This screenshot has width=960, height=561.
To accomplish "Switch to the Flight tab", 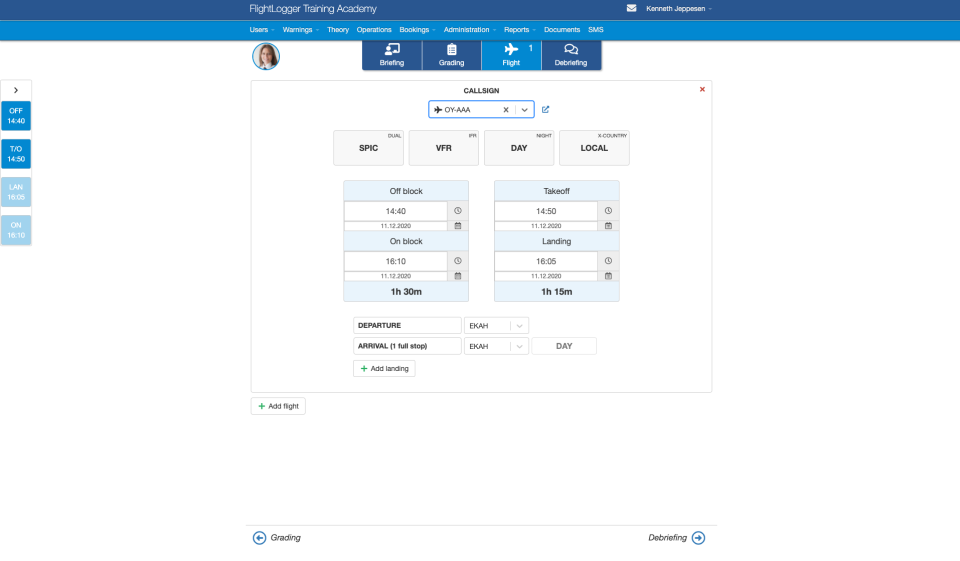I will (x=511, y=55).
